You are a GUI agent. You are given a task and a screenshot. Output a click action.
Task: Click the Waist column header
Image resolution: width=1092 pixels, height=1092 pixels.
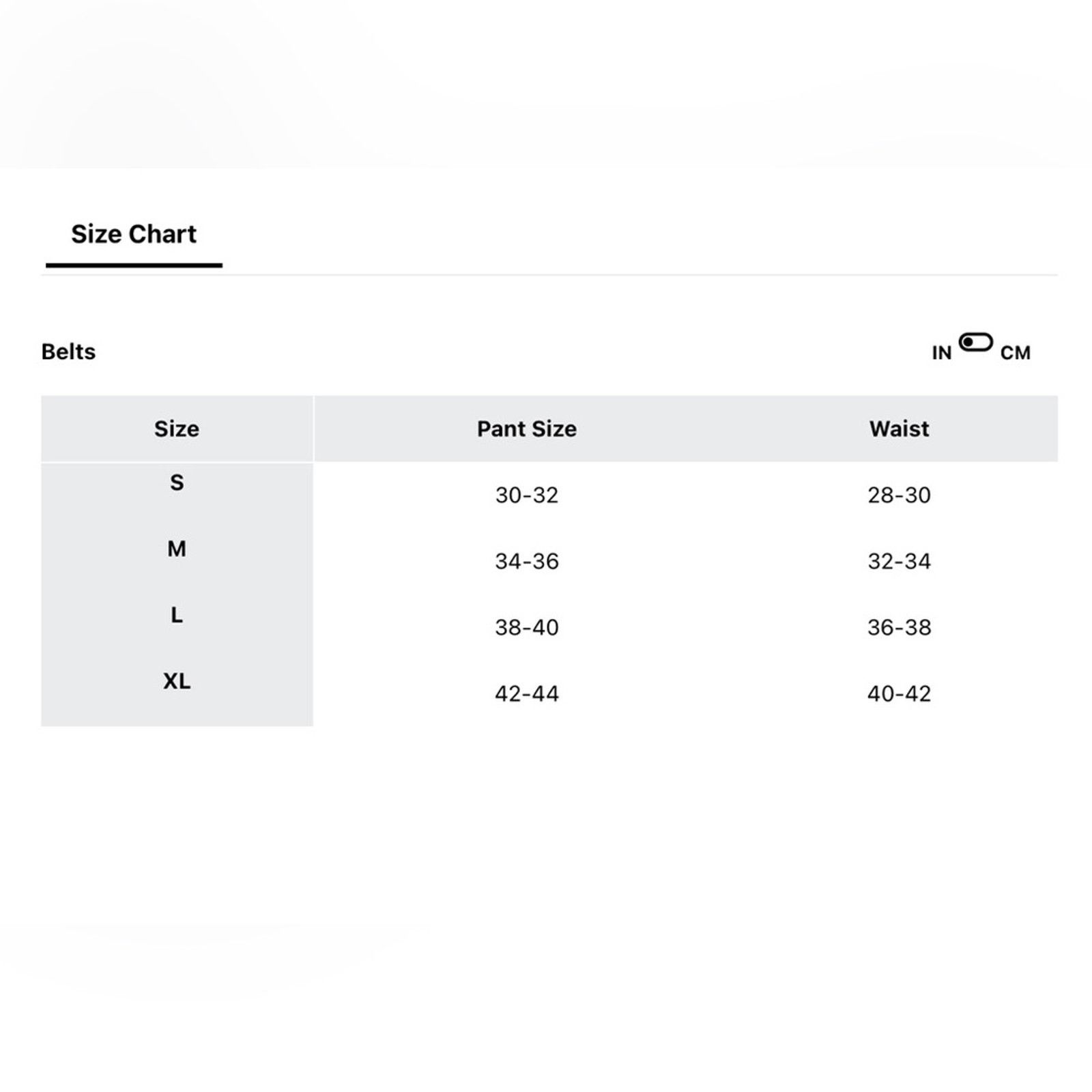point(899,429)
